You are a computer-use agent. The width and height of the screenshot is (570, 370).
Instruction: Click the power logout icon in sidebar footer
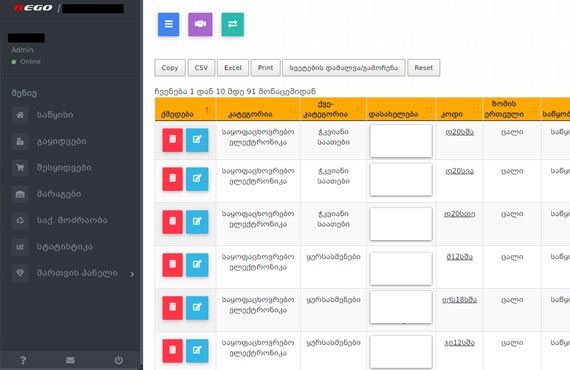coord(119,360)
